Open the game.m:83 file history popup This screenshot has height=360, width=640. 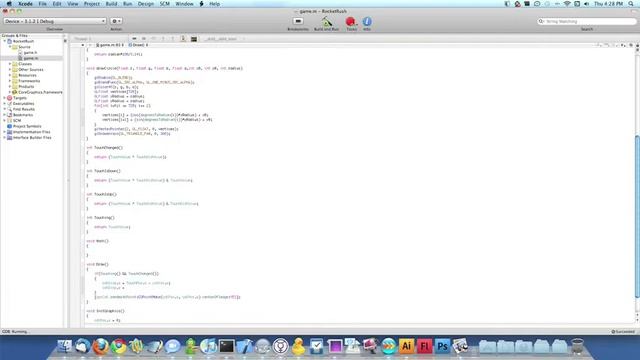(109, 45)
